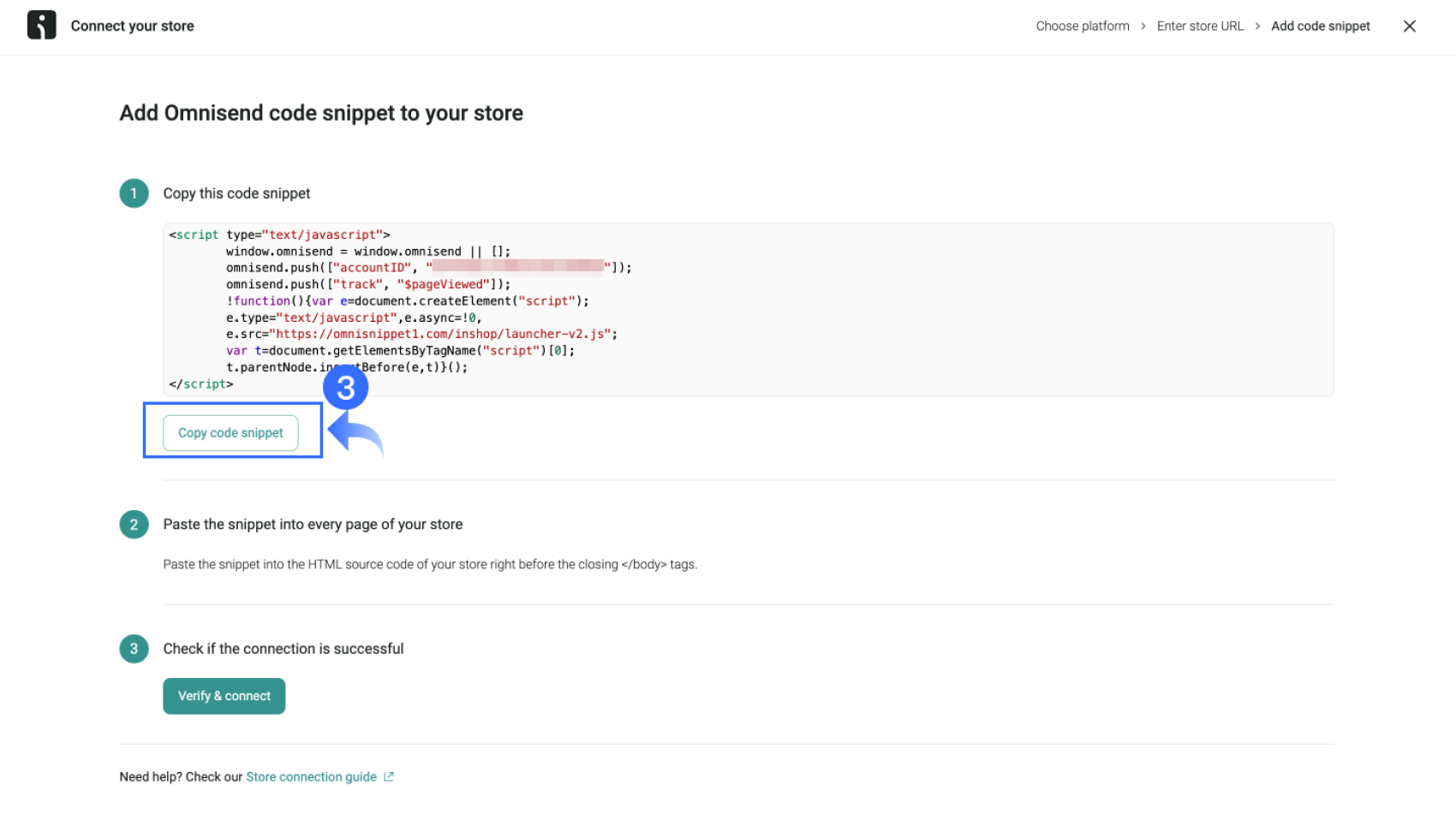1456x820 pixels.
Task: Click the external link icon beside Store connection guide
Action: click(x=389, y=776)
